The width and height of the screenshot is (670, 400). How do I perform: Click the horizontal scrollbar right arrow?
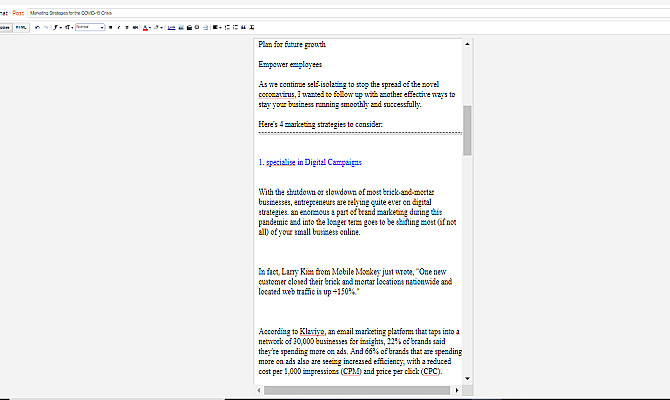coord(457,390)
